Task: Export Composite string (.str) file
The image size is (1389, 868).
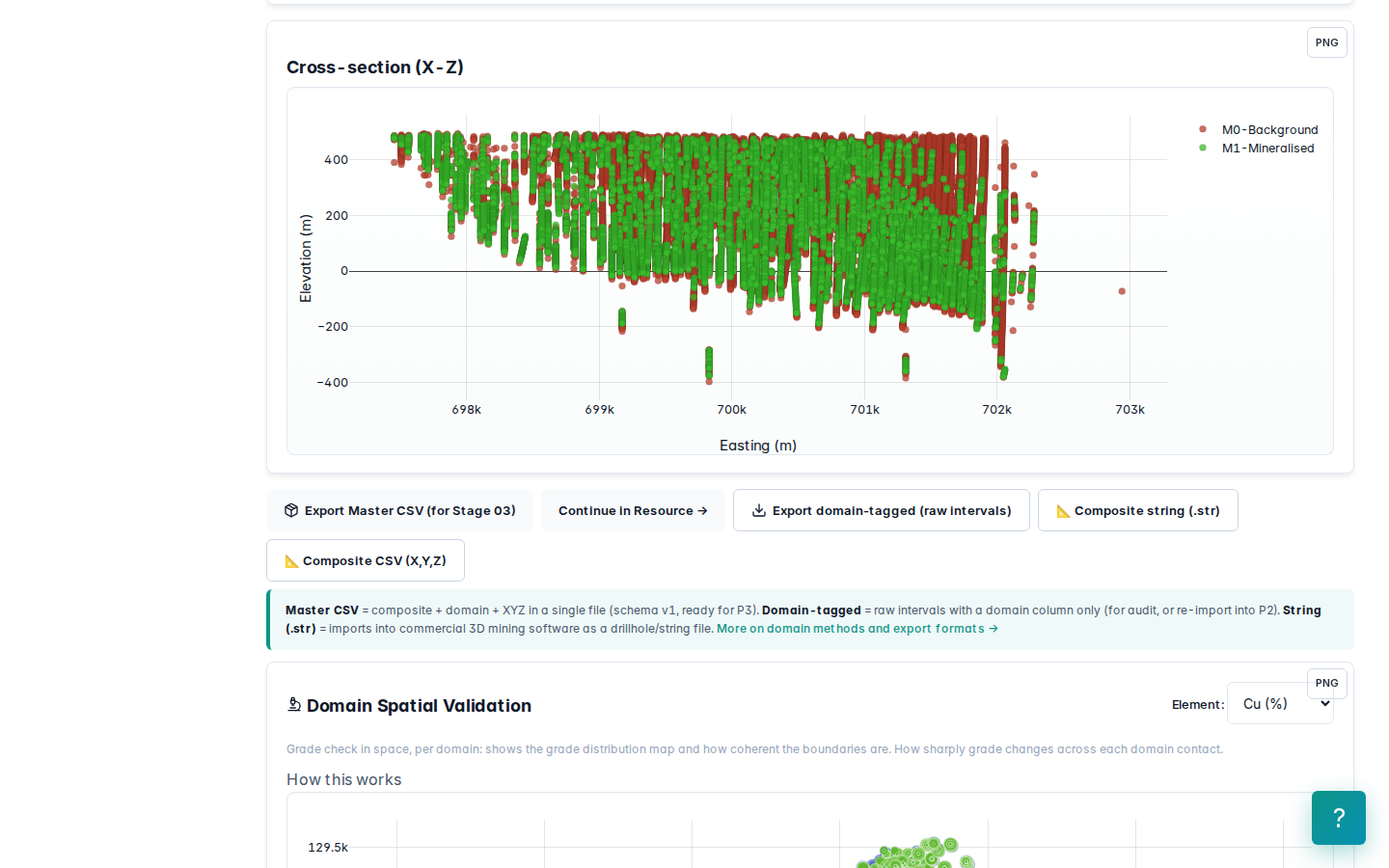Action: (x=1138, y=510)
